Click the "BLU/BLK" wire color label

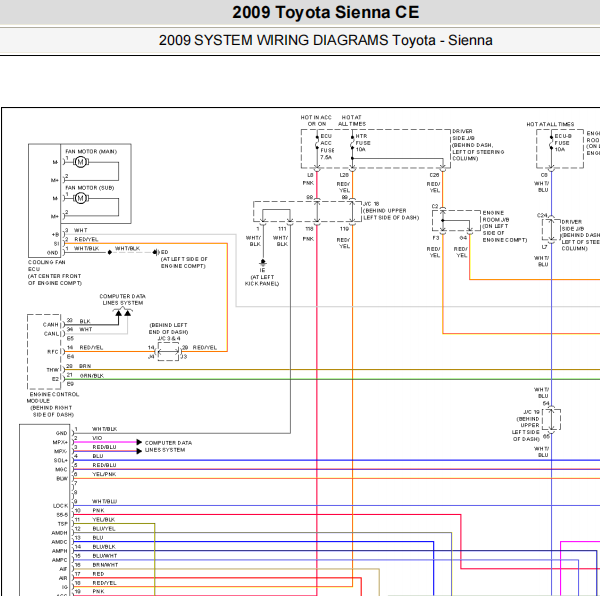coord(104,547)
